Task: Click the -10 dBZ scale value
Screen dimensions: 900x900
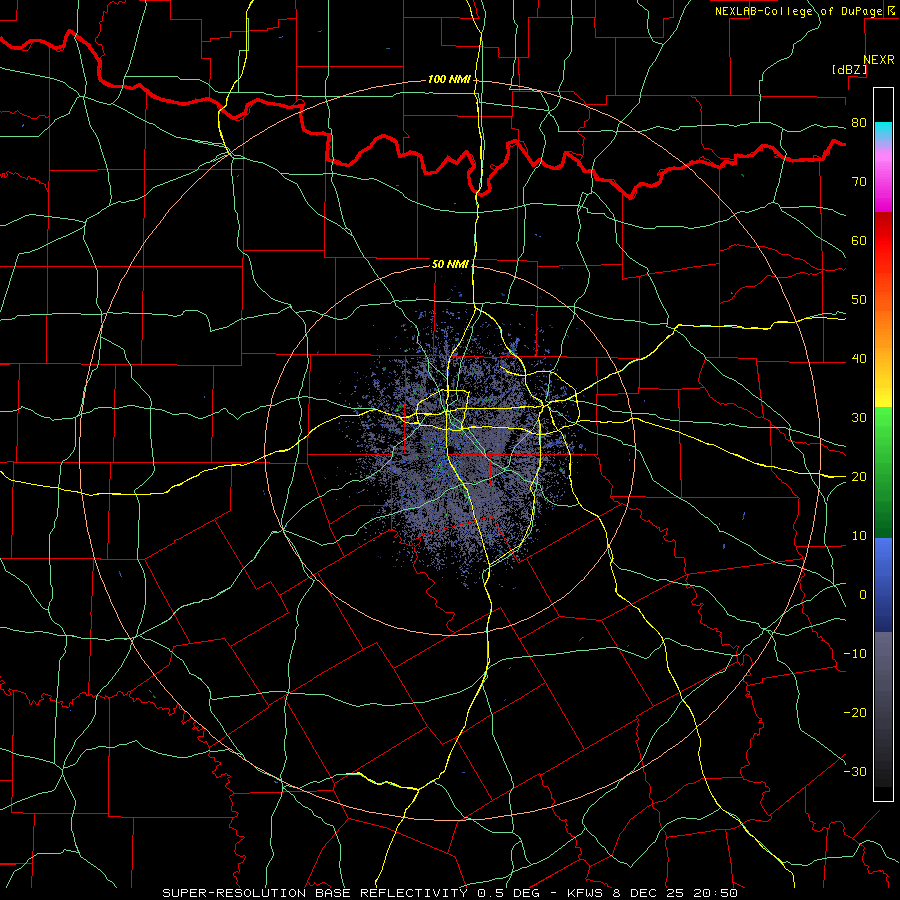Action: [x=855, y=654]
